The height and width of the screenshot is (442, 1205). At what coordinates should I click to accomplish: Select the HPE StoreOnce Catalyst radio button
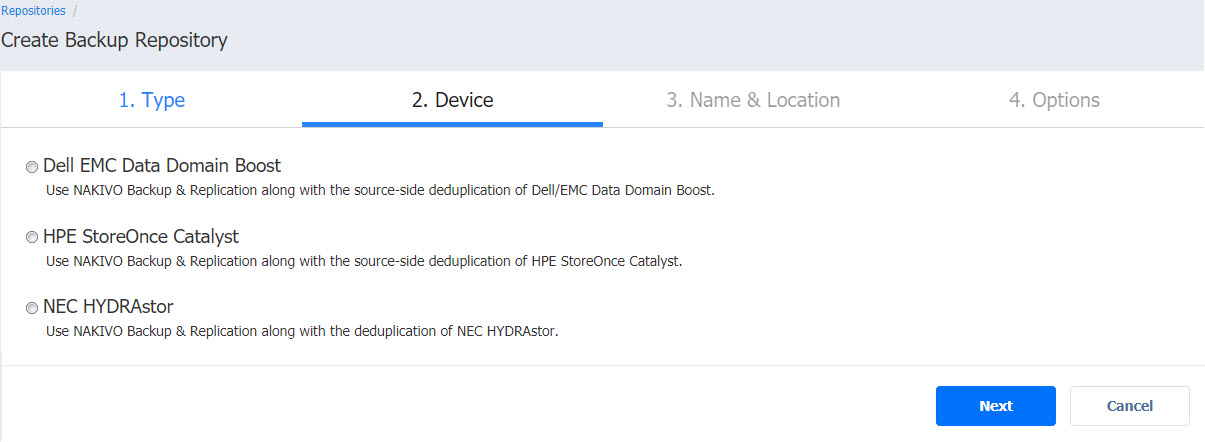coord(33,238)
